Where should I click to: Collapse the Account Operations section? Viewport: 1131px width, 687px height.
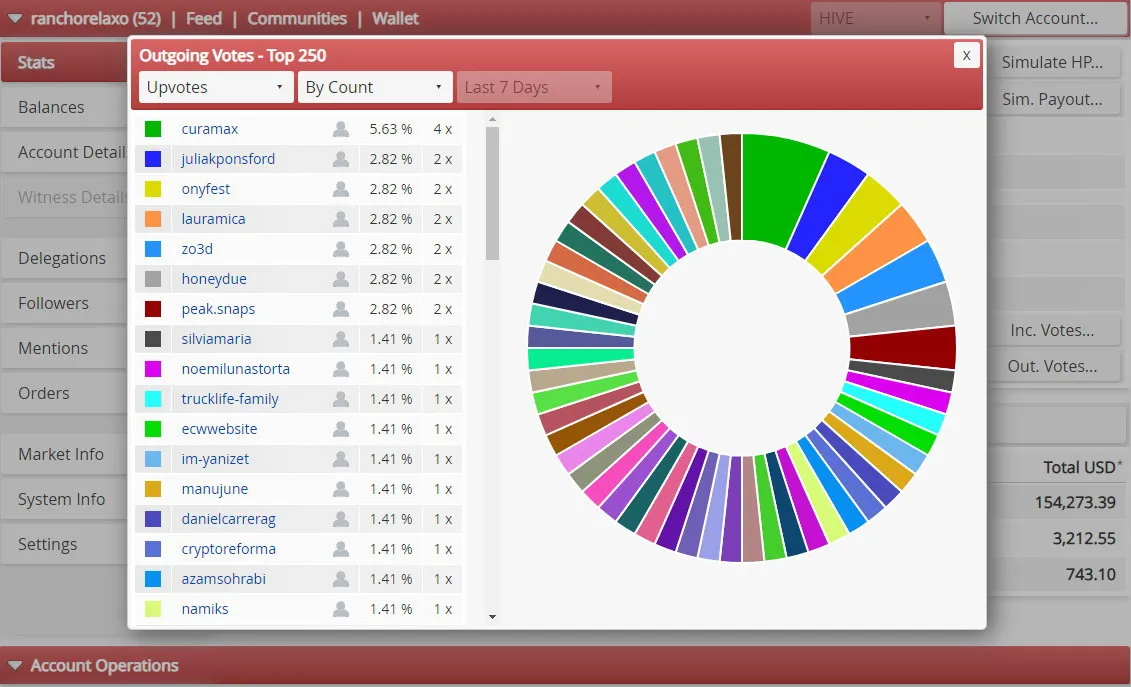(14, 665)
